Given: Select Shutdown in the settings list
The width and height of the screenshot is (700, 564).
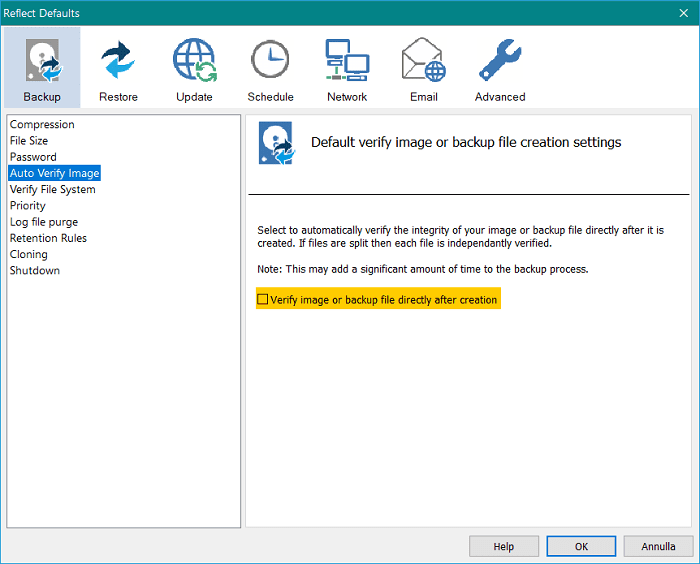Looking at the screenshot, I should tap(35, 270).
